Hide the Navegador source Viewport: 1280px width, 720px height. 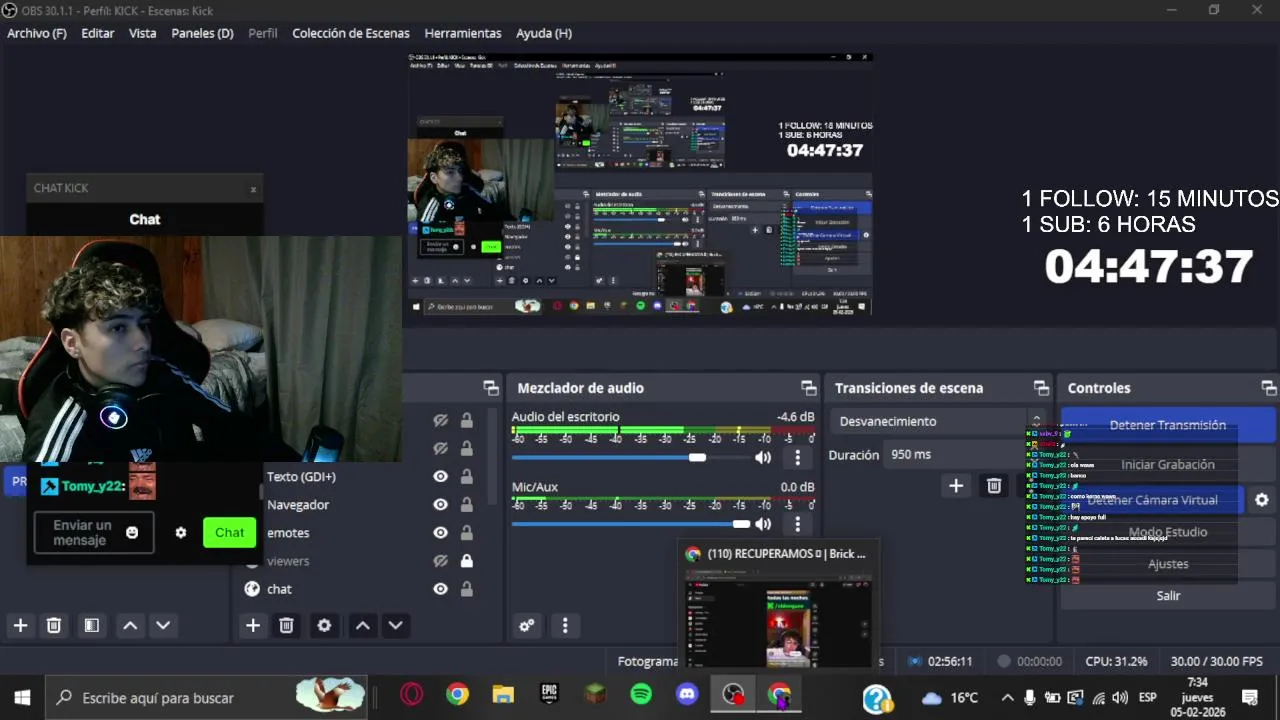(x=440, y=505)
